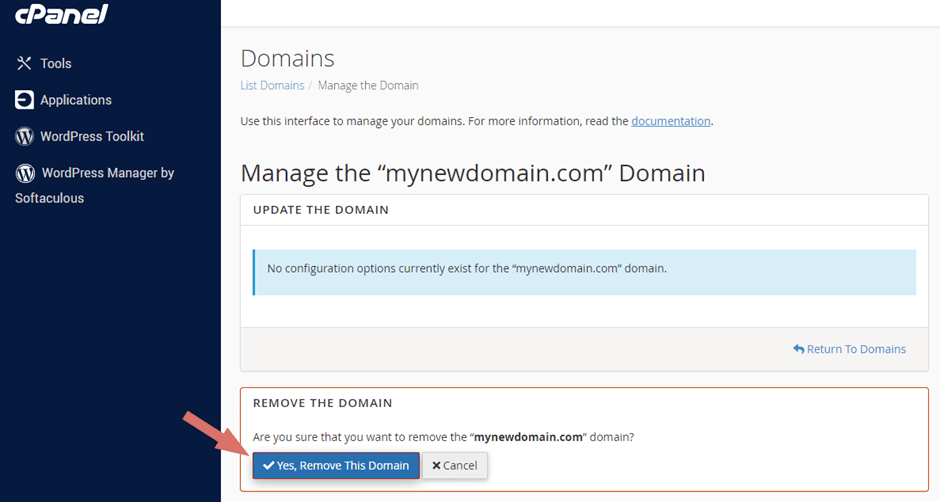940x502 pixels.
Task: Cancel the domain removal
Action: coord(454,465)
